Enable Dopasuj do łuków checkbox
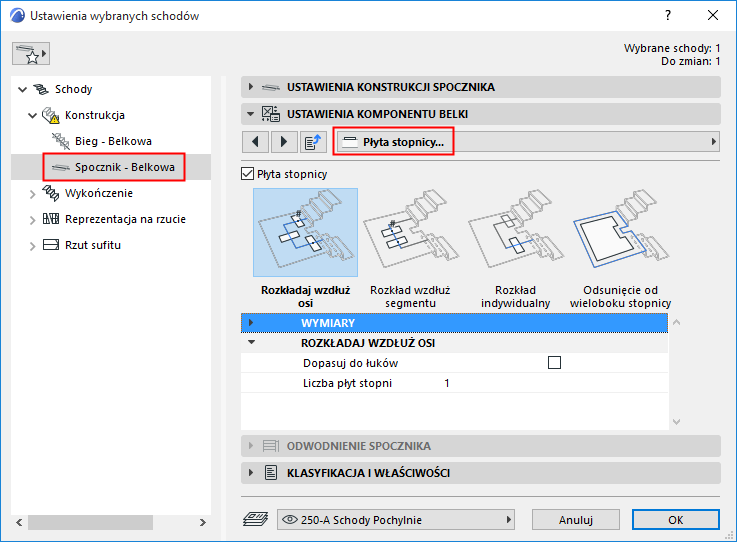Viewport: 737px width, 542px height. [555, 362]
